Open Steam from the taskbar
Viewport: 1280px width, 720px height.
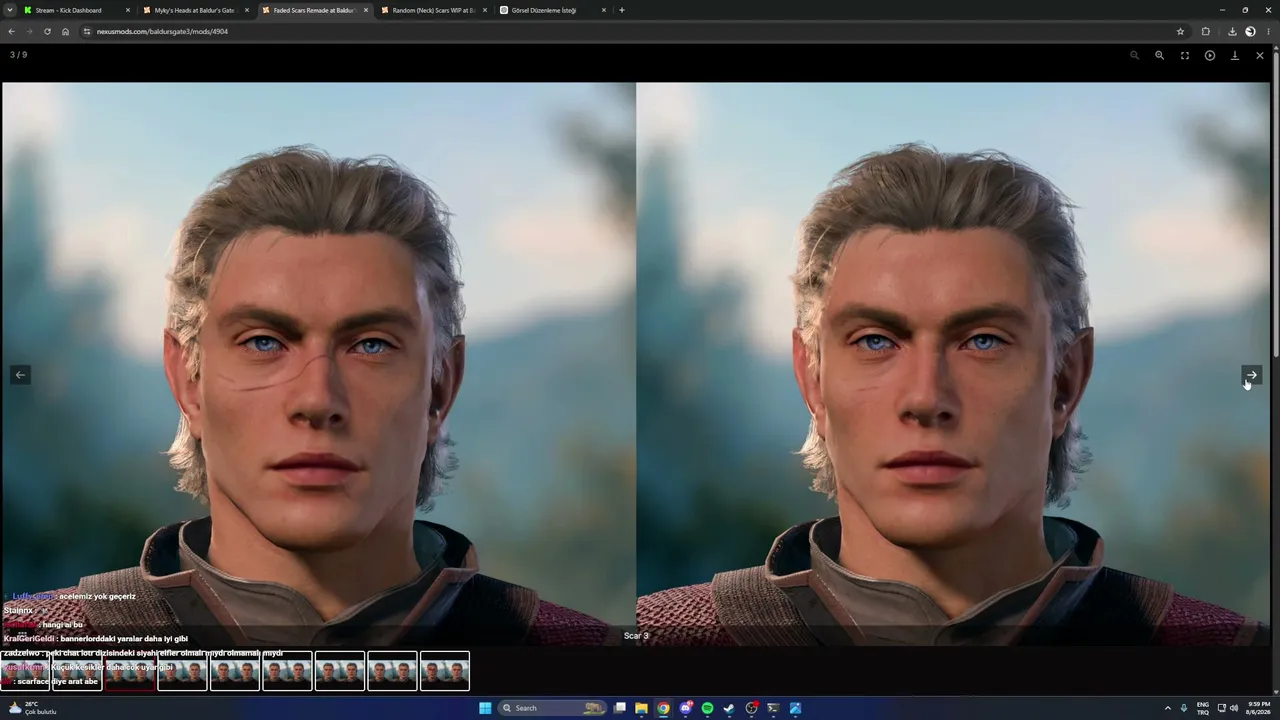coord(729,708)
